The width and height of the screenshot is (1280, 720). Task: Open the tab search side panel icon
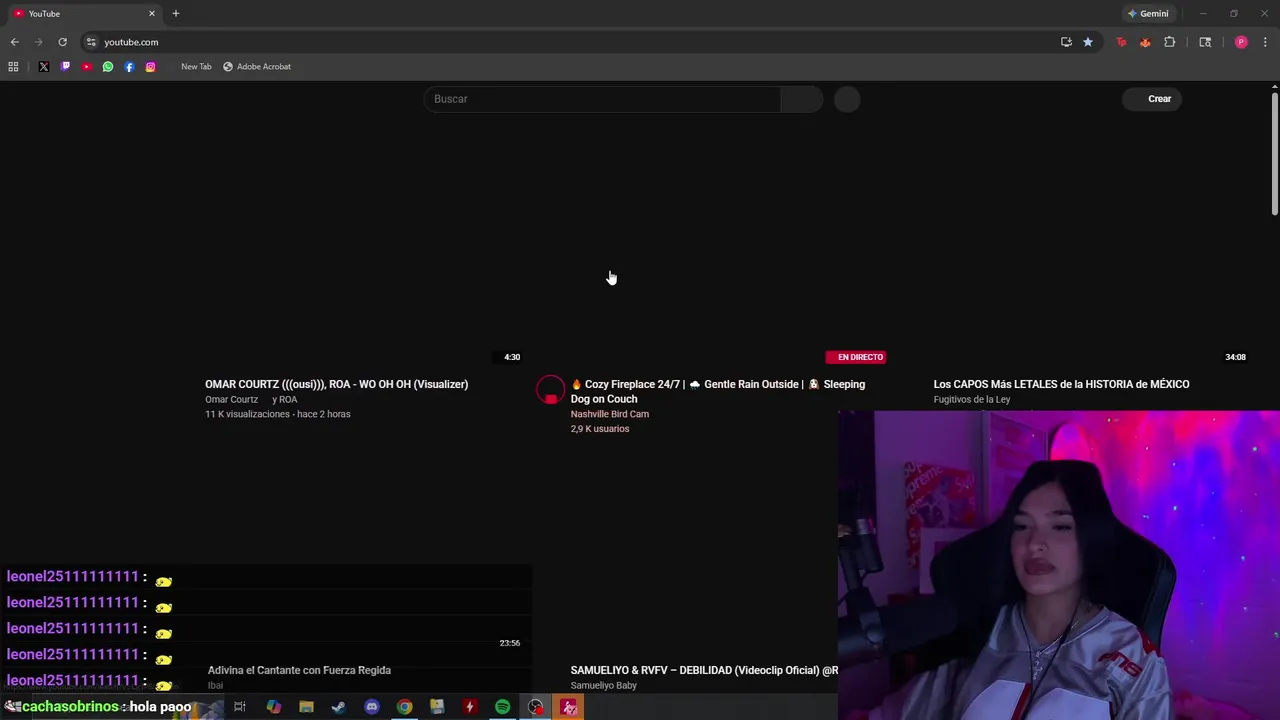tap(1205, 42)
